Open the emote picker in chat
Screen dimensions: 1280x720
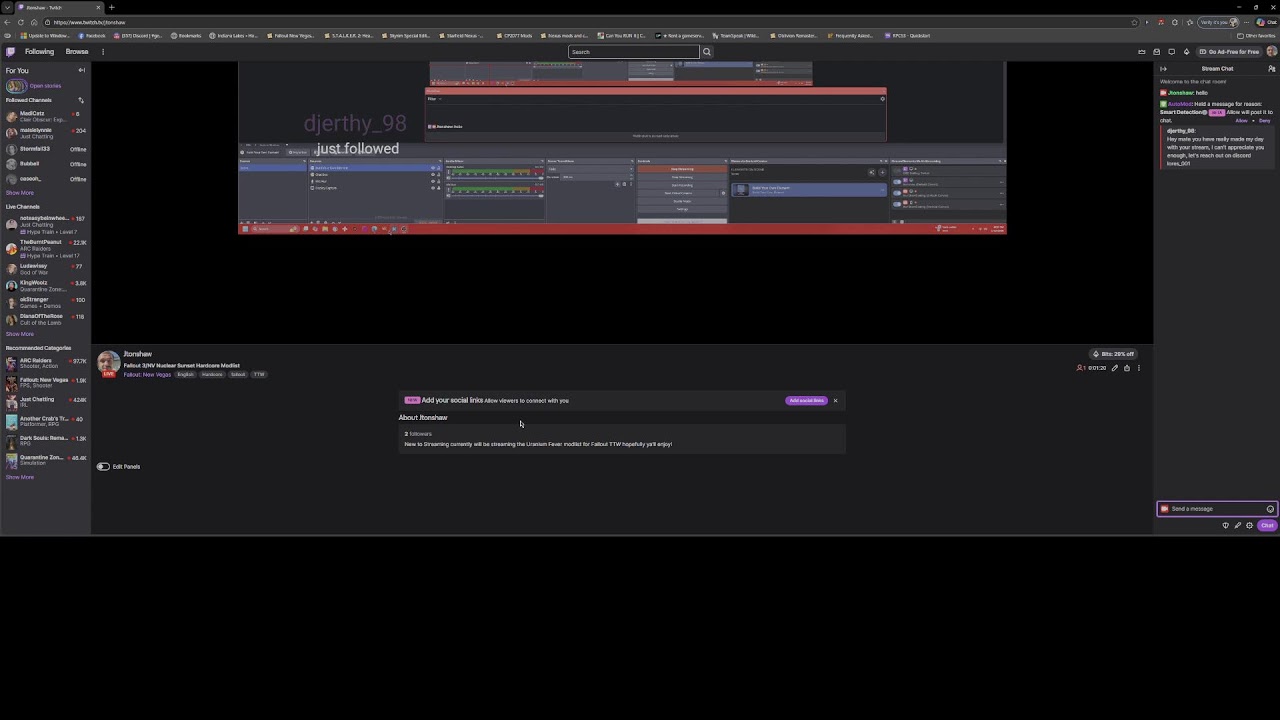click(1270, 509)
